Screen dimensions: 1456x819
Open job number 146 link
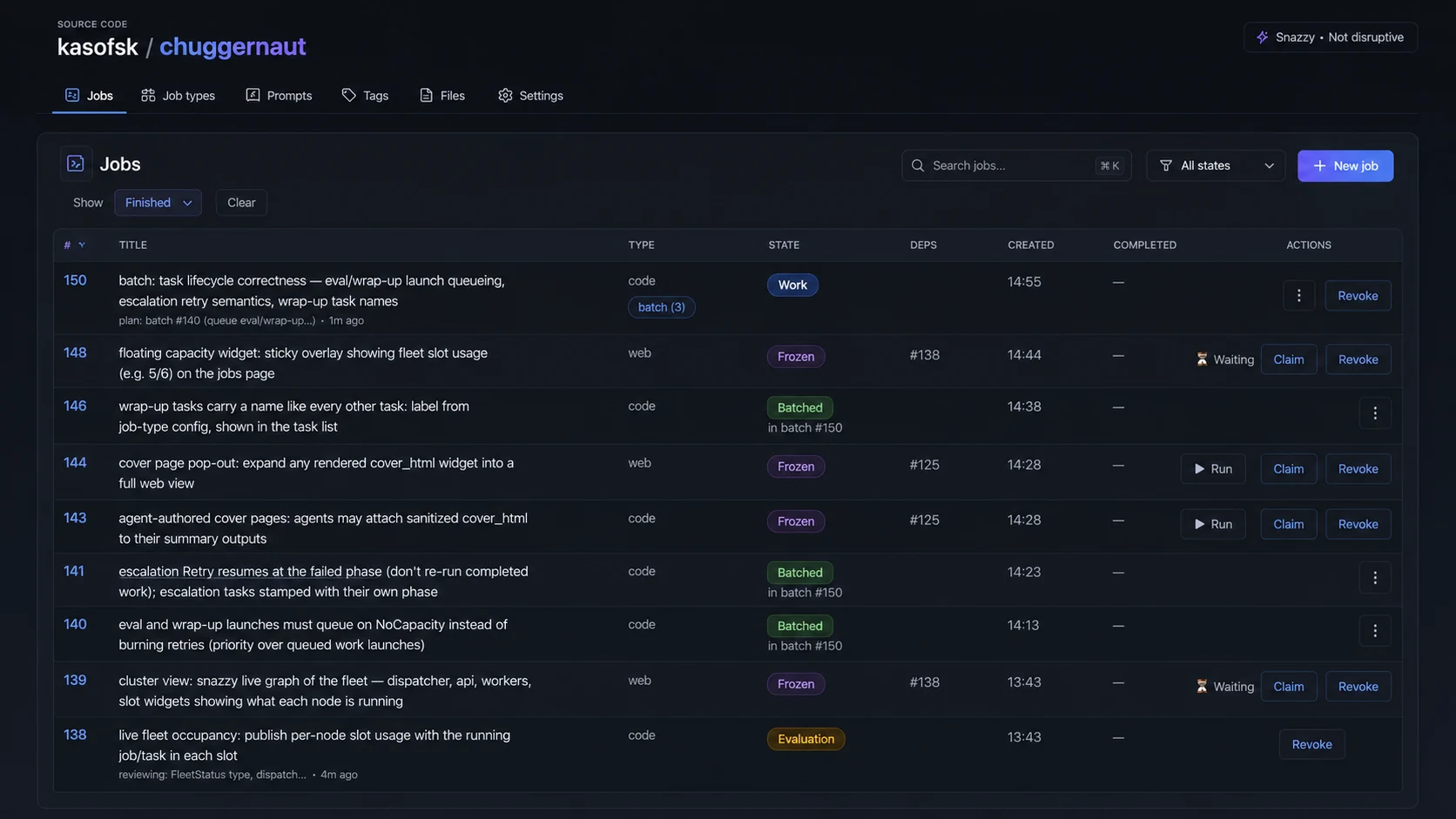(75, 406)
